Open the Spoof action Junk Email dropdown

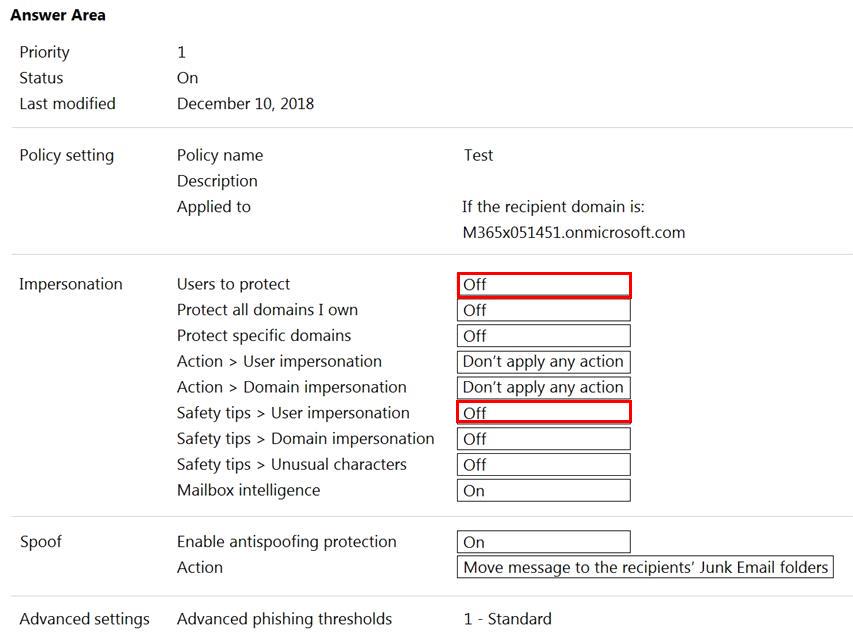645,568
